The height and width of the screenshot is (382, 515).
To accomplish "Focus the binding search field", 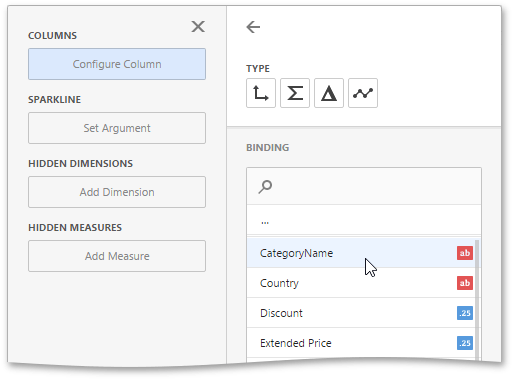I will tap(364, 186).
